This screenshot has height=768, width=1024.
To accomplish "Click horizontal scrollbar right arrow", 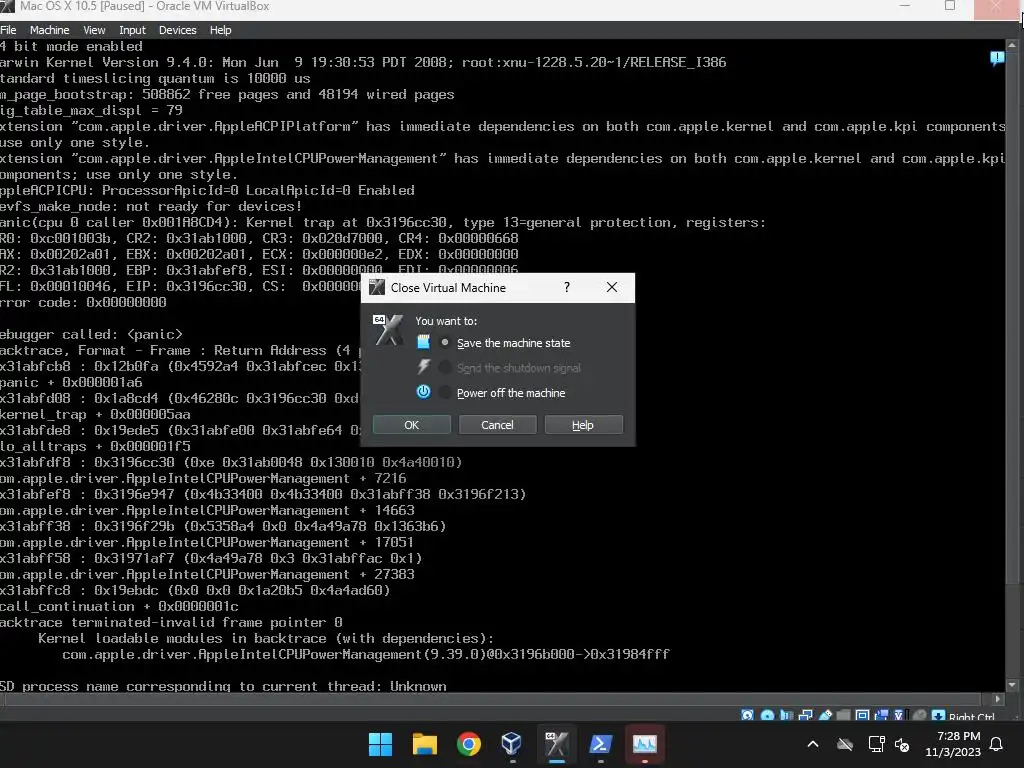I will (997, 699).
